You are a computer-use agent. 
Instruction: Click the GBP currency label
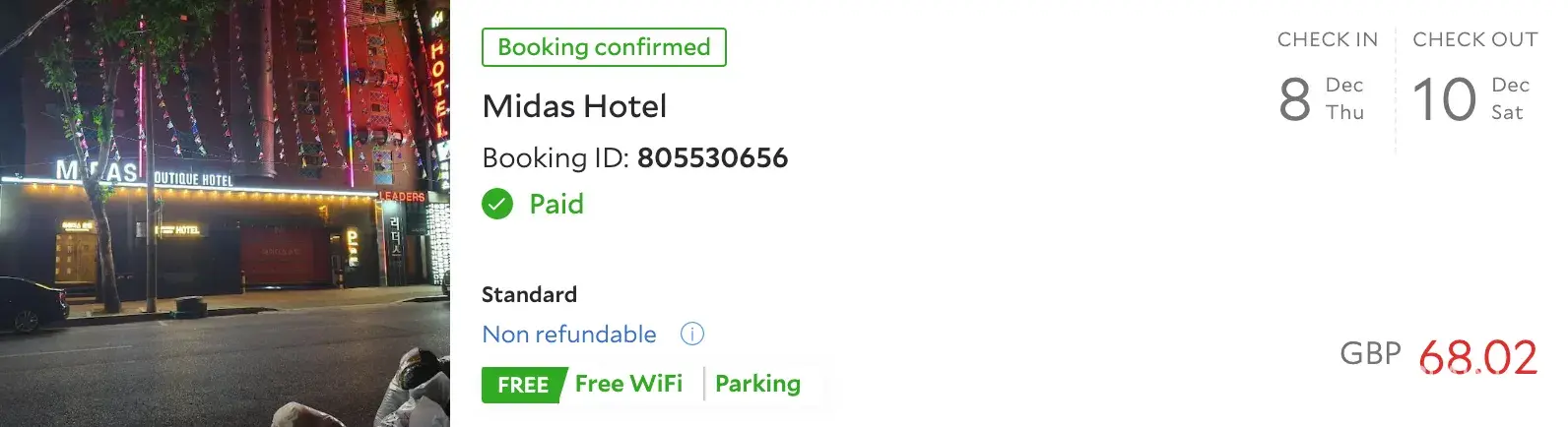click(x=1370, y=353)
